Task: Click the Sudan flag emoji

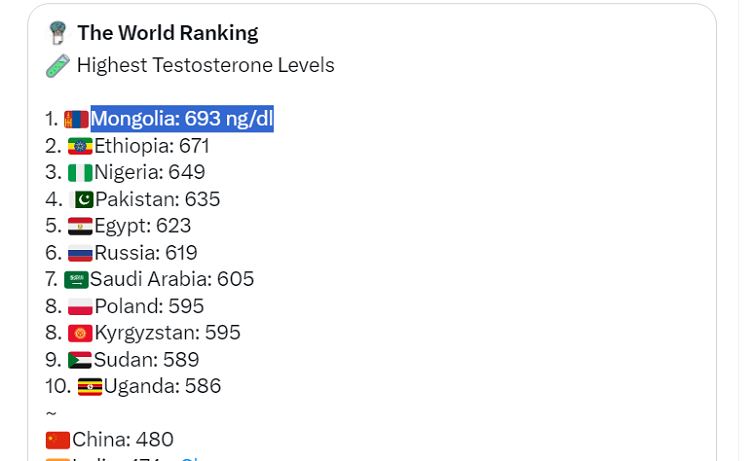Action: point(81,360)
